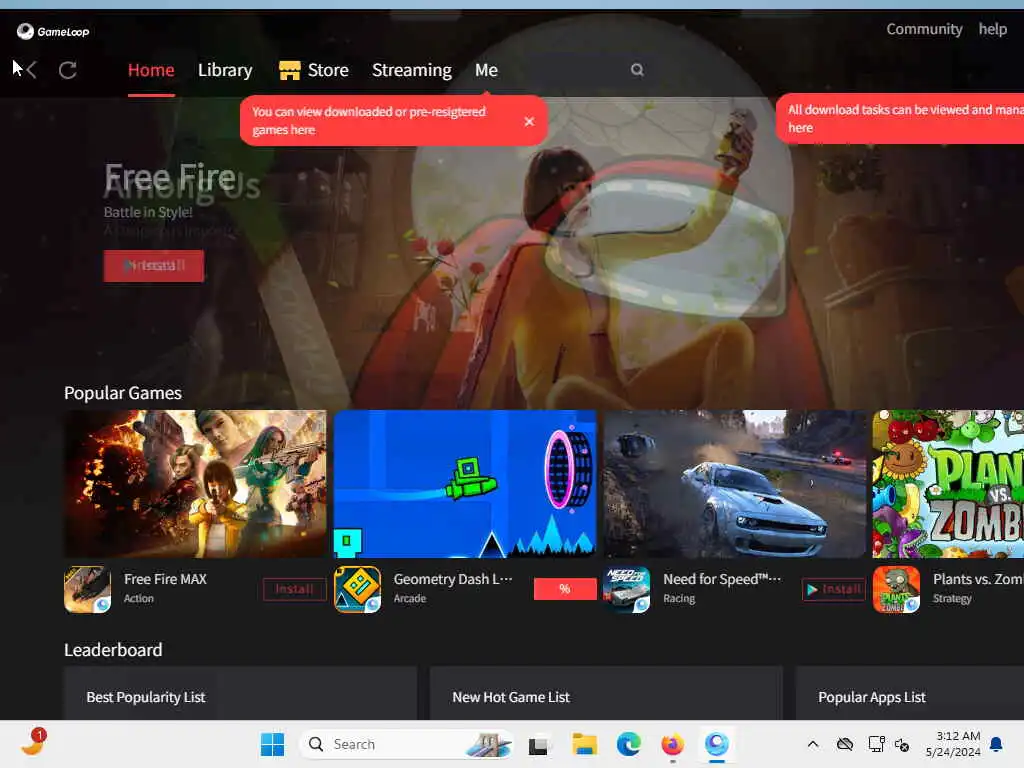Open the clock showing 3:12 AM

[x=953, y=744]
